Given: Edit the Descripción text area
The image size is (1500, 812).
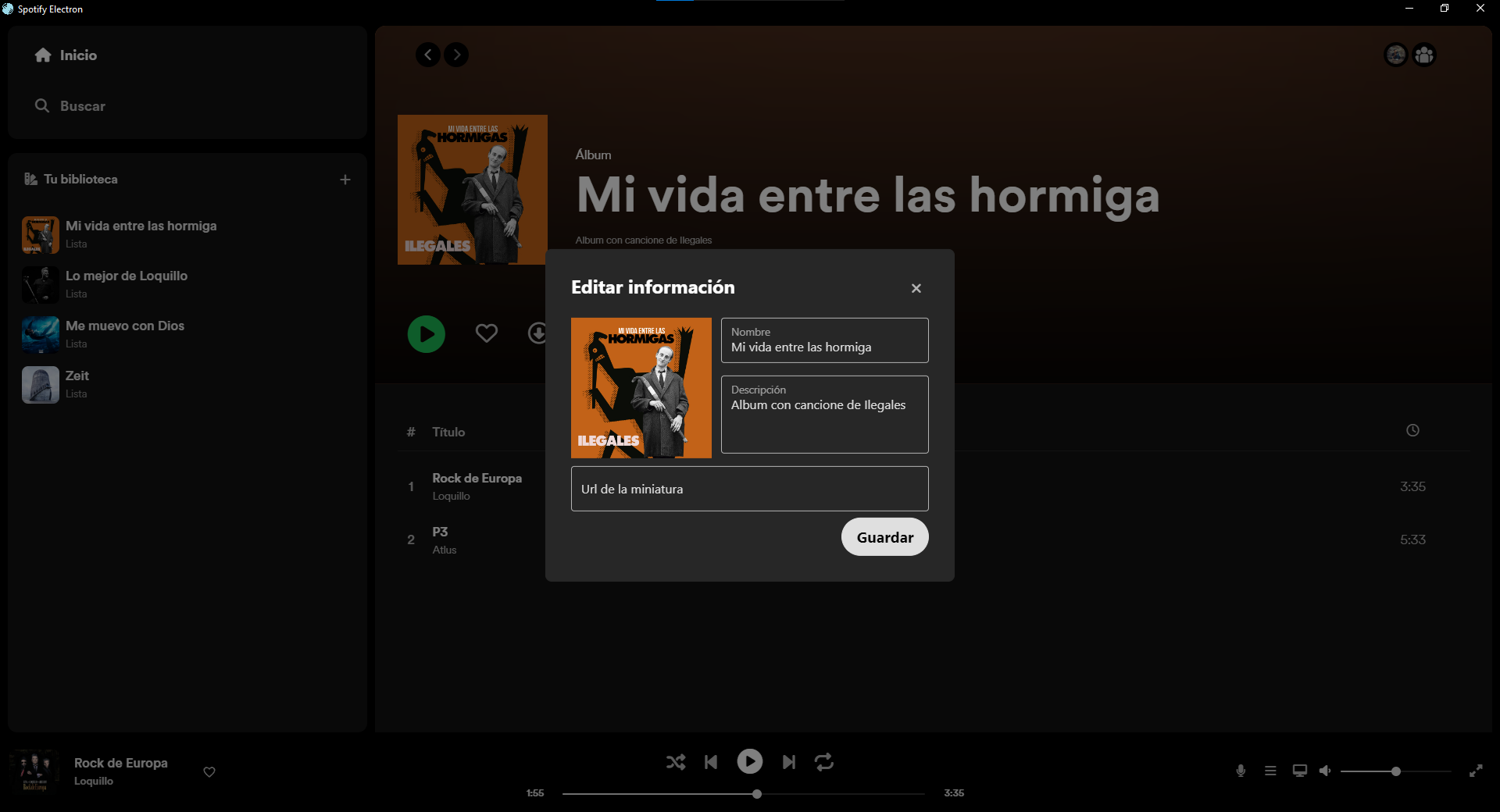Looking at the screenshot, I should [x=825, y=415].
